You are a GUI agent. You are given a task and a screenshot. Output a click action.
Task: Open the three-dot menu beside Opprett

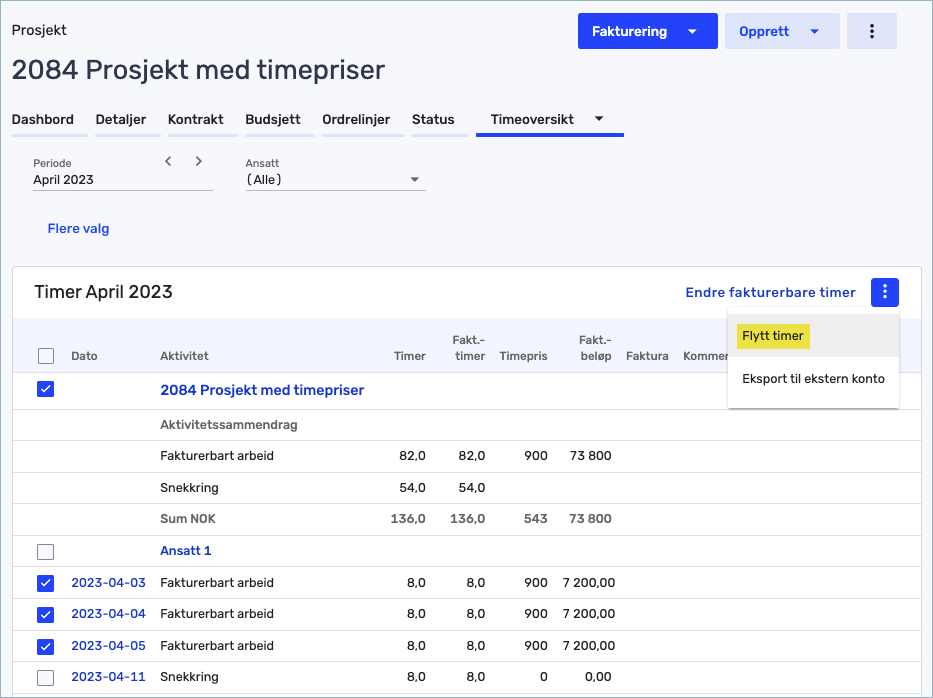pyautogui.click(x=872, y=31)
